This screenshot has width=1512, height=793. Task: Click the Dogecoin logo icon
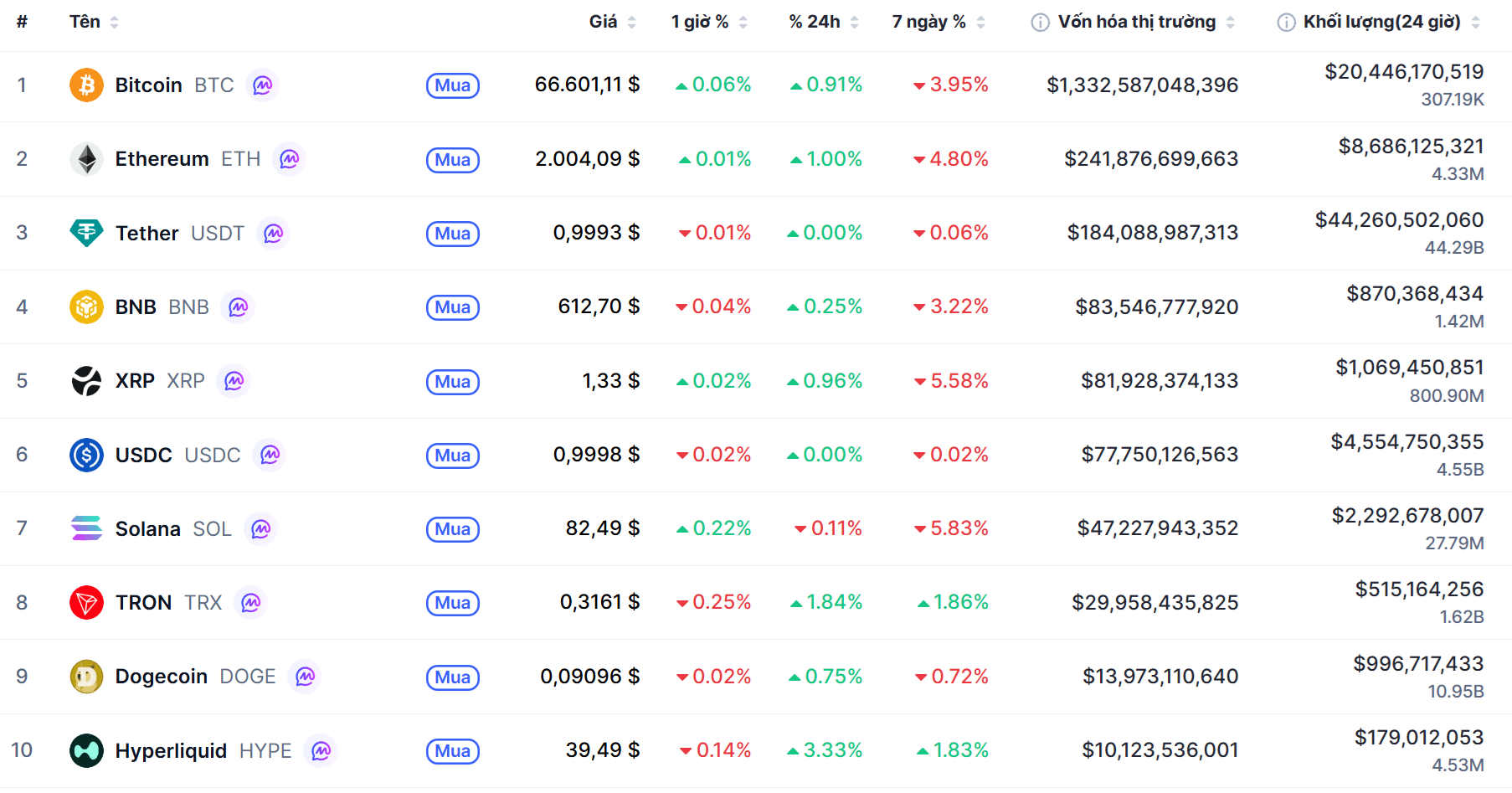click(86, 677)
